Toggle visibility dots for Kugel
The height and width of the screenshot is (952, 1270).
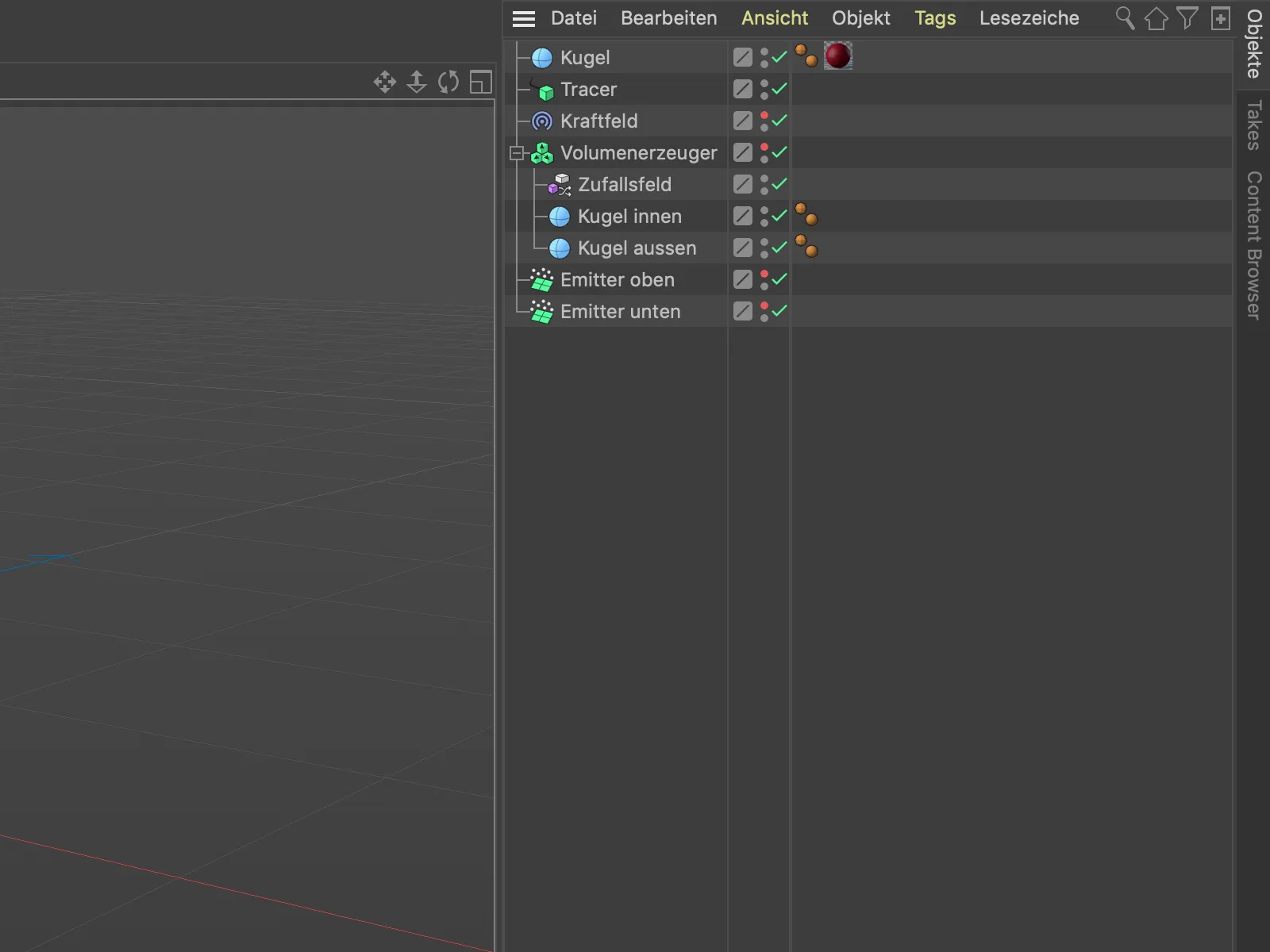[764, 58]
